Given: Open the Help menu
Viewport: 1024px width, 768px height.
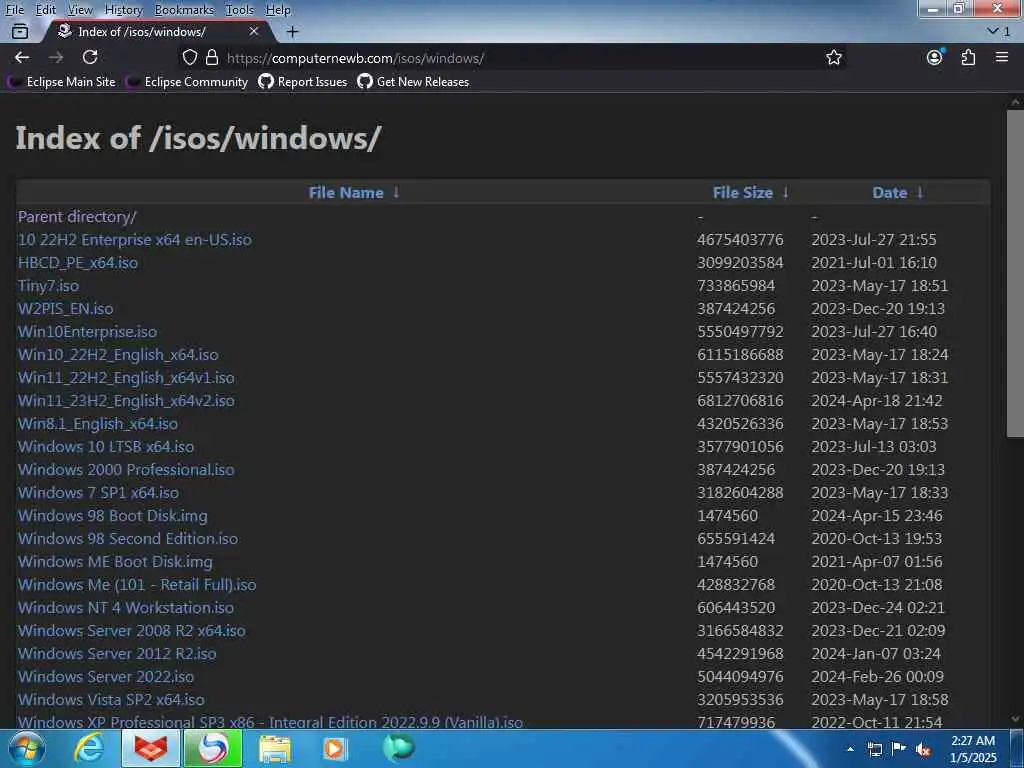Looking at the screenshot, I should [278, 10].
